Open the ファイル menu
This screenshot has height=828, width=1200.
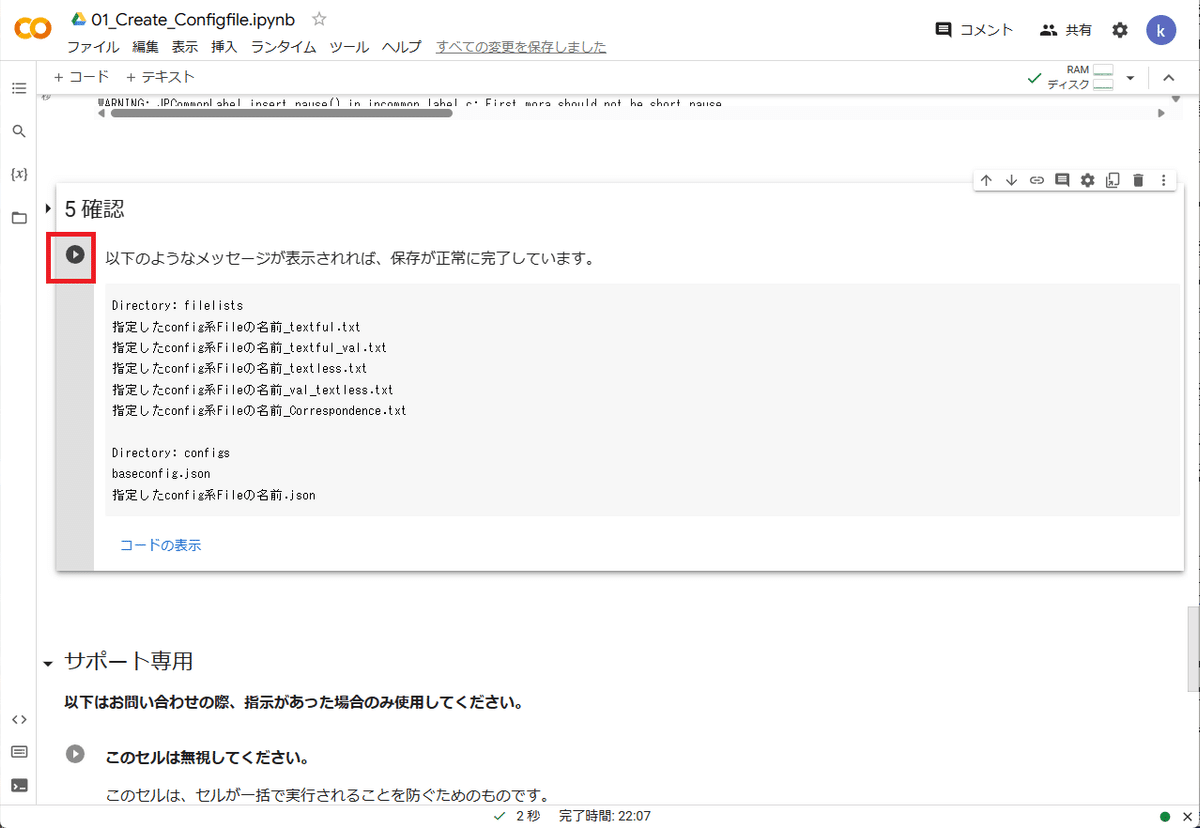coord(93,47)
